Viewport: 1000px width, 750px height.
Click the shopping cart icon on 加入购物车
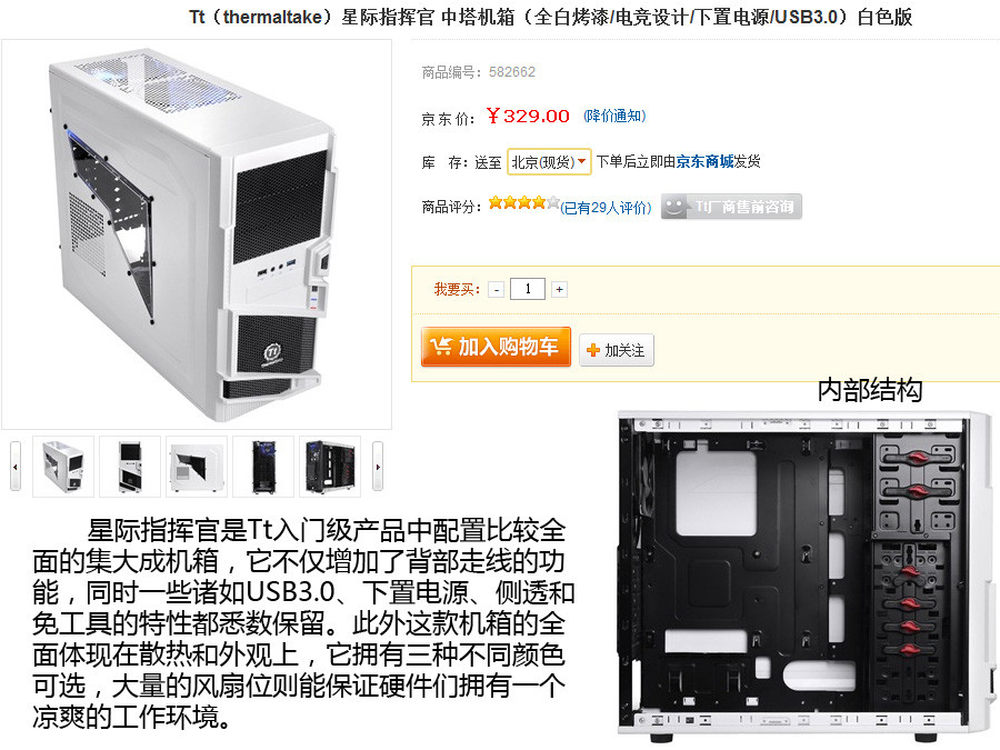tap(441, 346)
